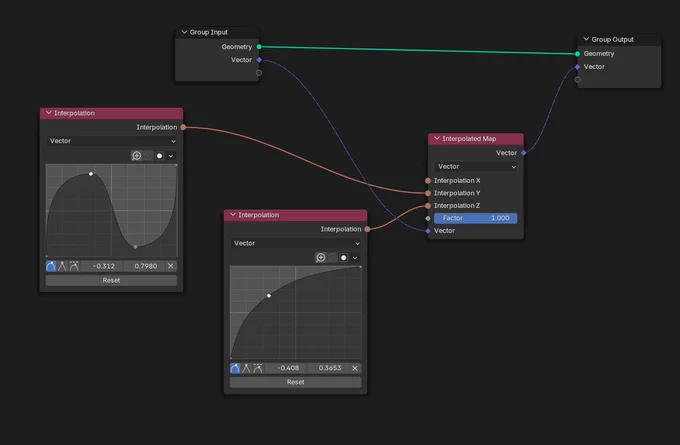Click the Geometry label in Group Input
680x445 pixels.
[237, 47]
